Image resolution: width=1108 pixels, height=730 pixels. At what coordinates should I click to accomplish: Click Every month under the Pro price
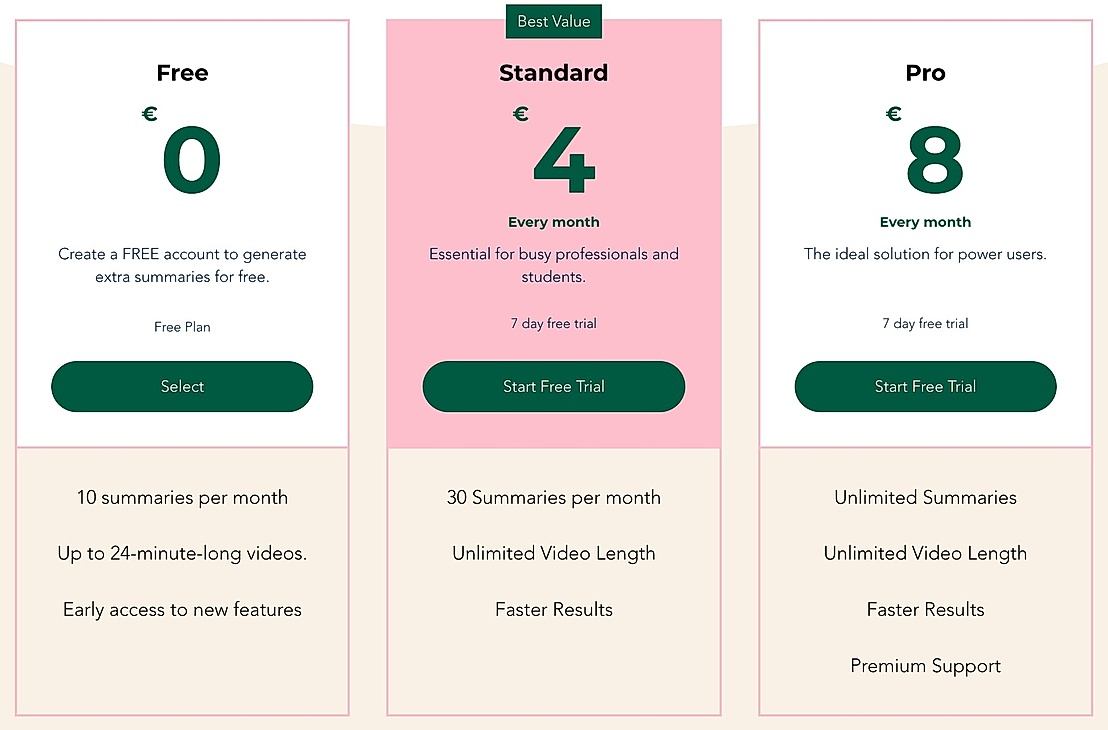[925, 222]
